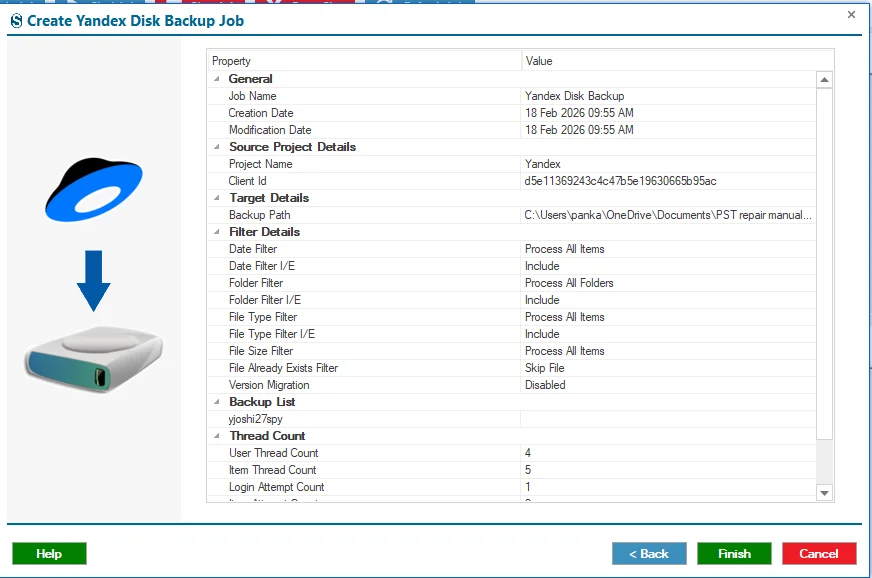872x578 pixels.
Task: Select the Project Name row
Action: [x=512, y=164]
